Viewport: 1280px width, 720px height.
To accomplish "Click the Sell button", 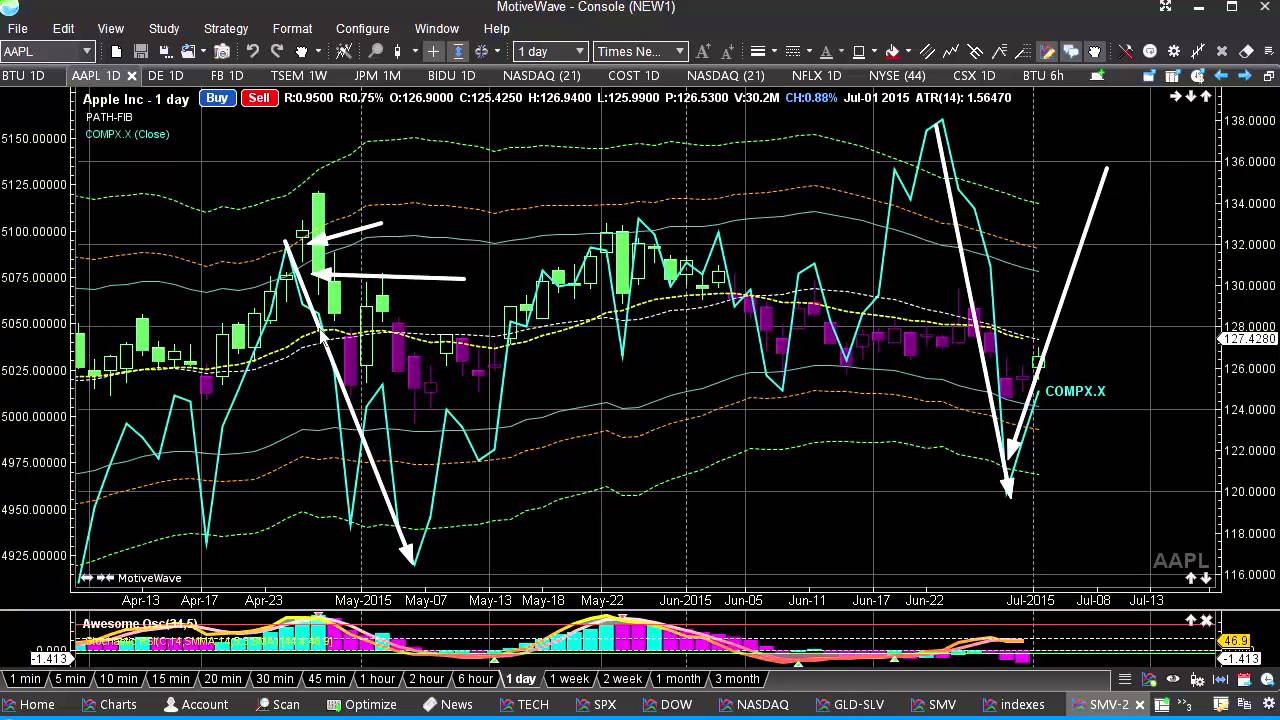I will [x=259, y=98].
